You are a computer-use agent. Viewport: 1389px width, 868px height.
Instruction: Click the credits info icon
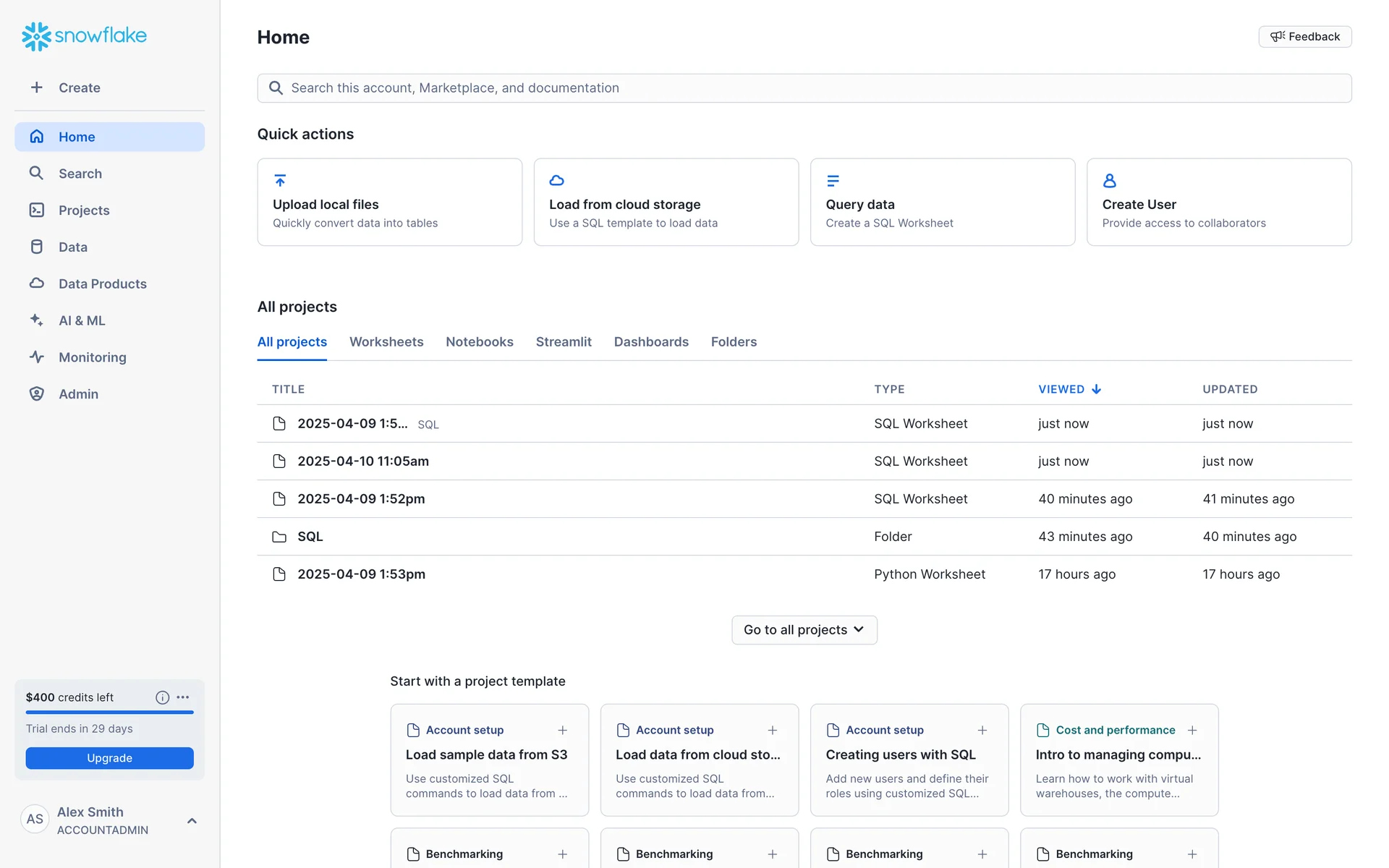pos(162,697)
